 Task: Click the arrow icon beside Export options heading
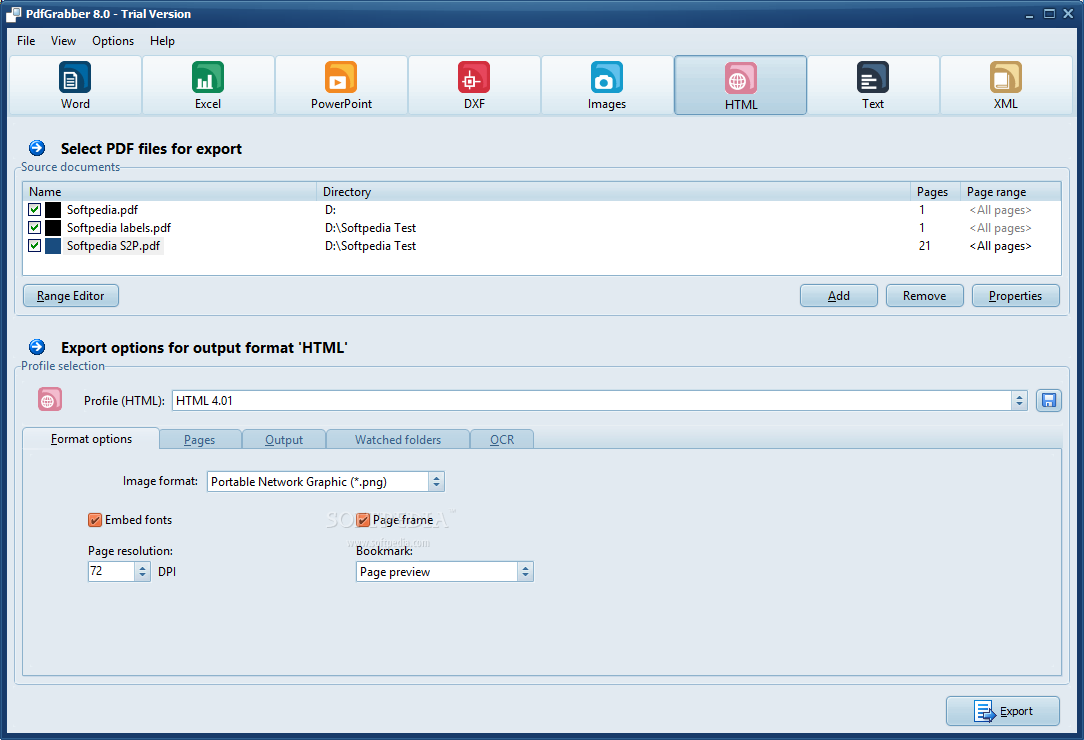(x=37, y=347)
